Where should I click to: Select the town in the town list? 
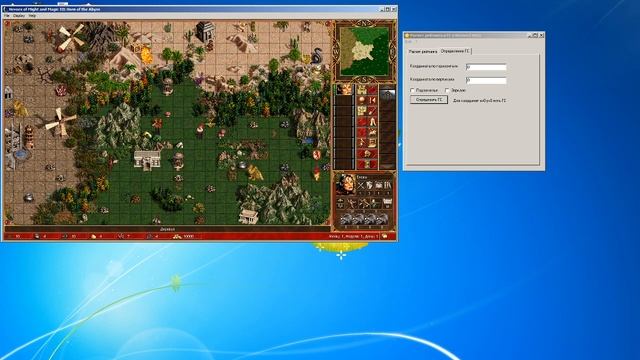[x=387, y=94]
